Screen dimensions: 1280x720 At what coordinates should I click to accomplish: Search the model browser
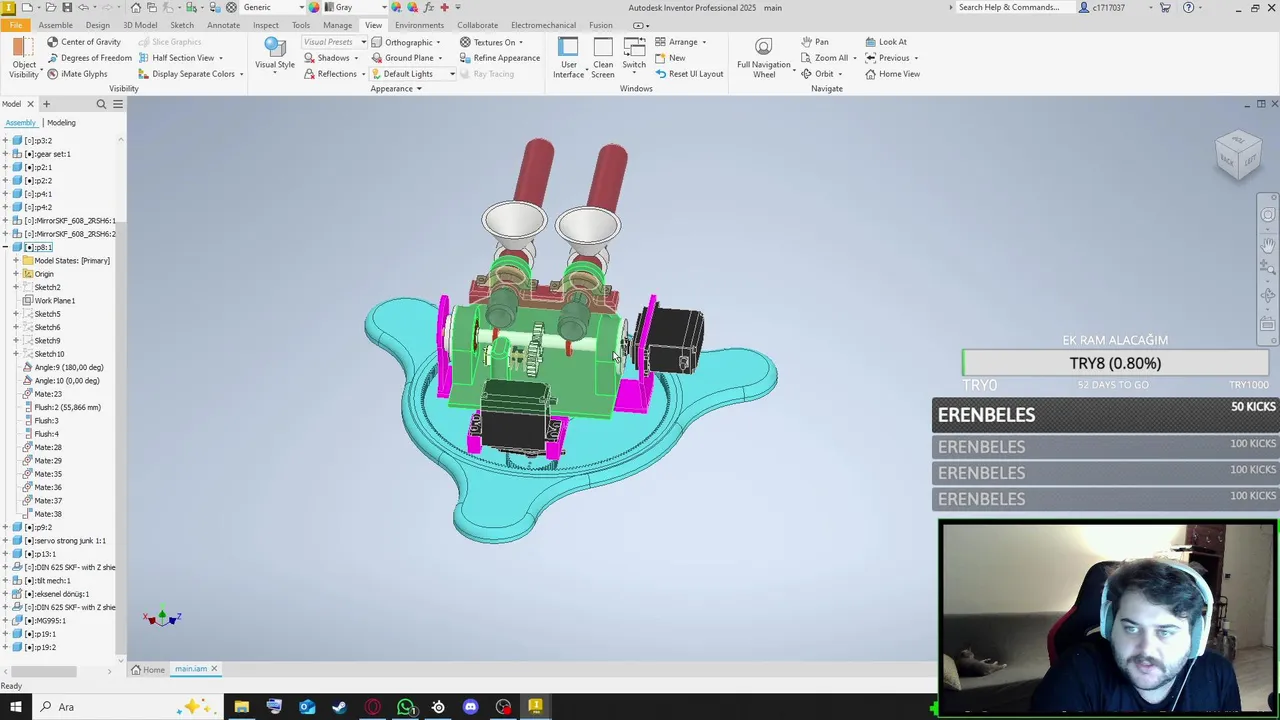pyautogui.click(x=101, y=104)
